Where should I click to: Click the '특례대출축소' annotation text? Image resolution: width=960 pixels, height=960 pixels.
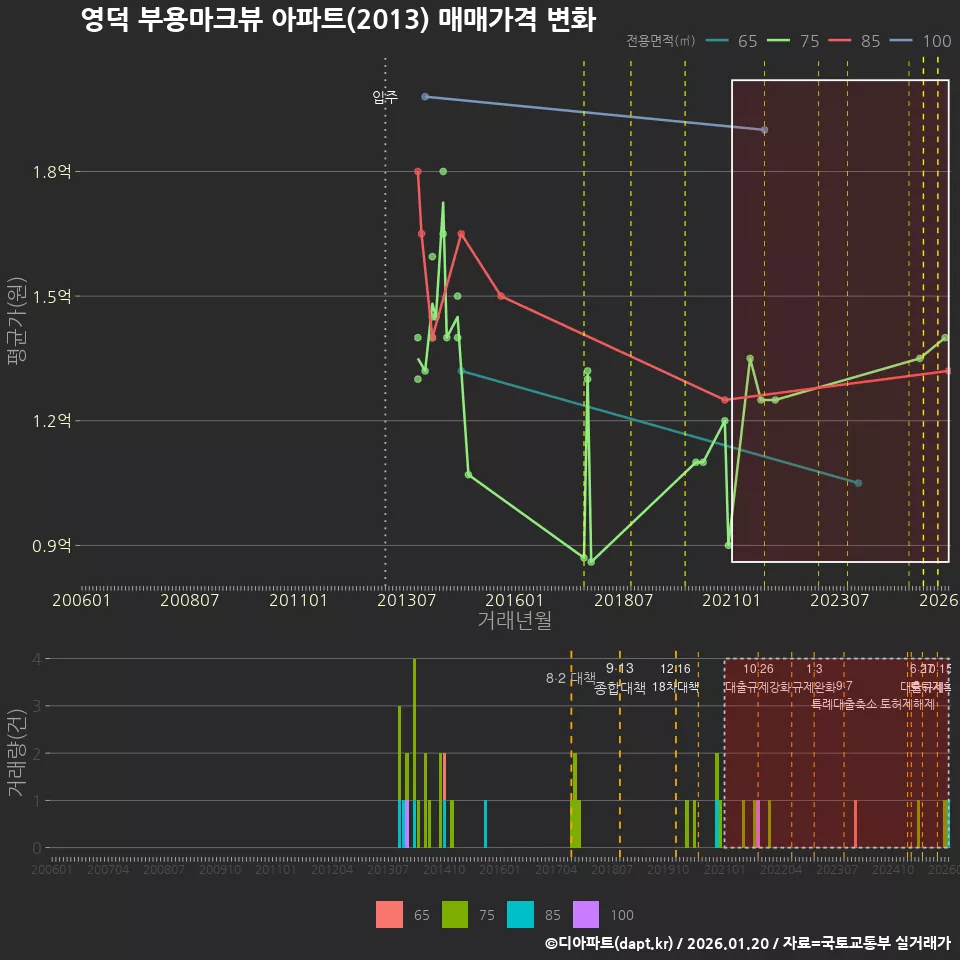tap(846, 704)
